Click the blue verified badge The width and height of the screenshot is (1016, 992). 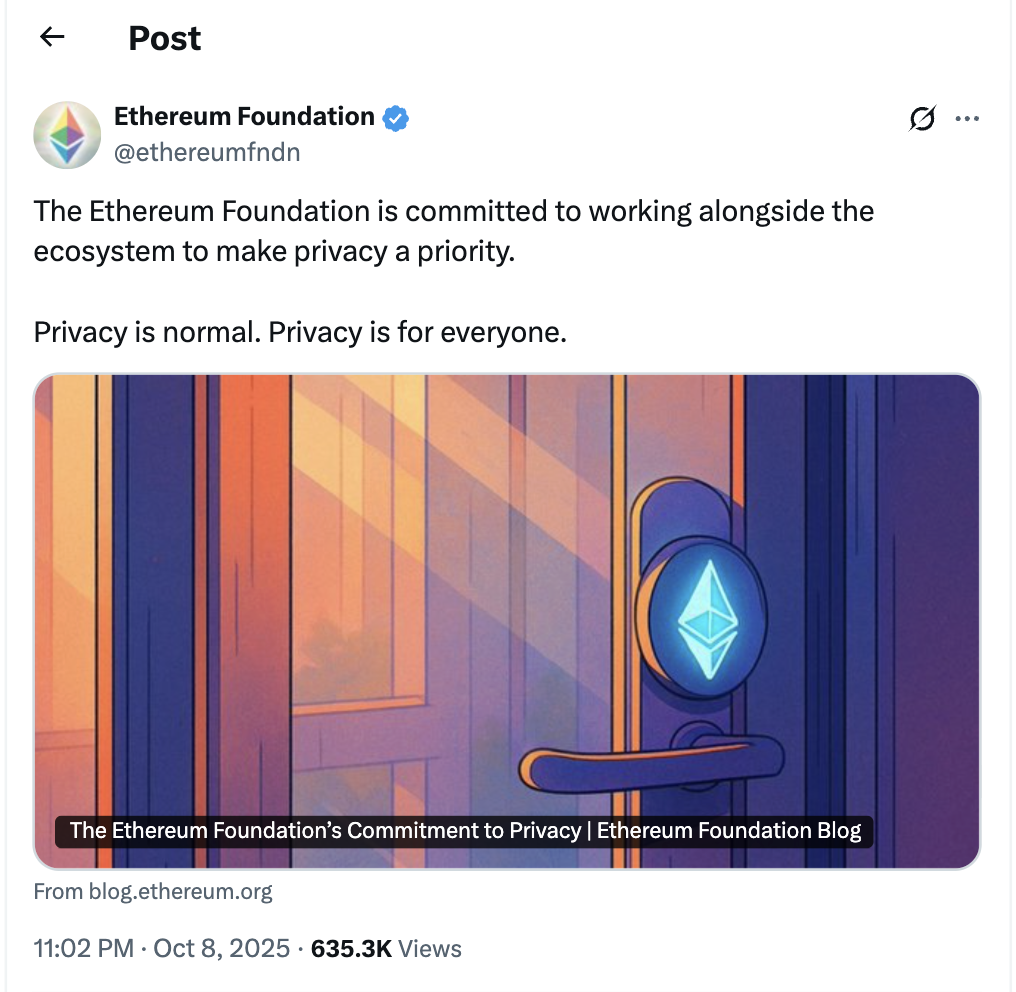396,118
